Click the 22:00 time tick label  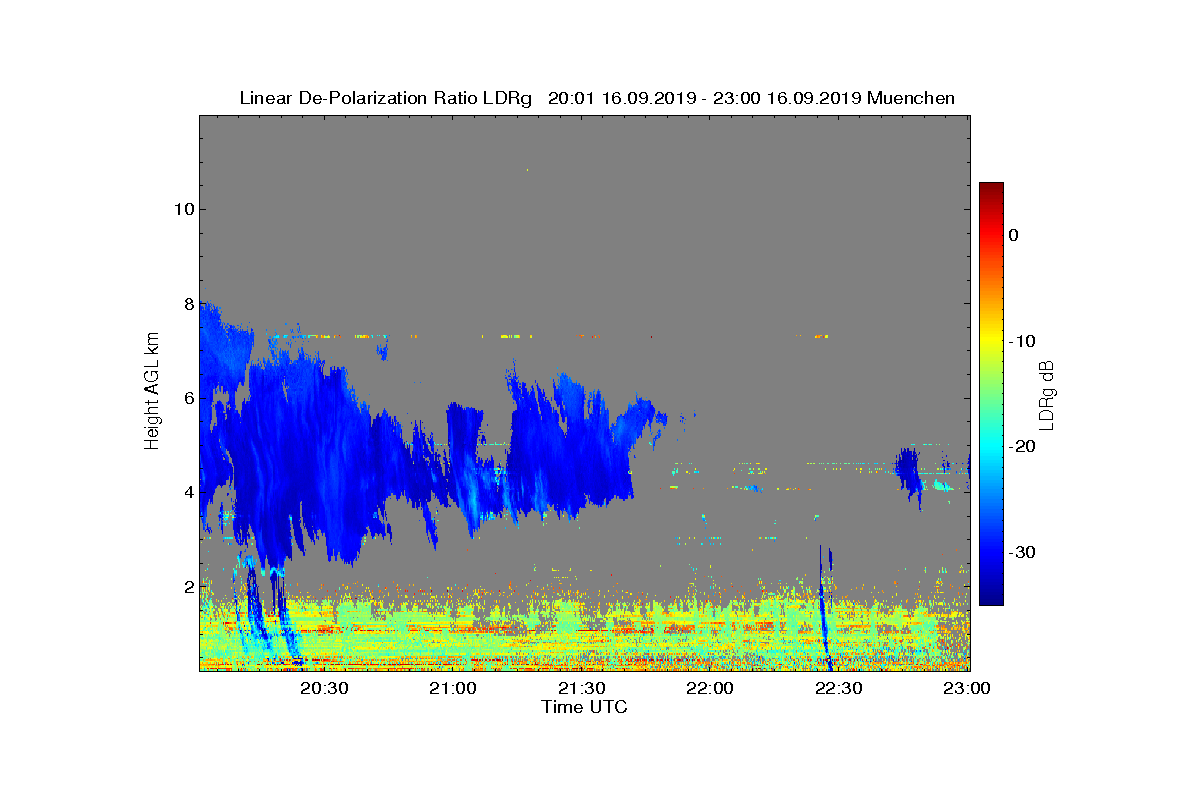(x=711, y=688)
